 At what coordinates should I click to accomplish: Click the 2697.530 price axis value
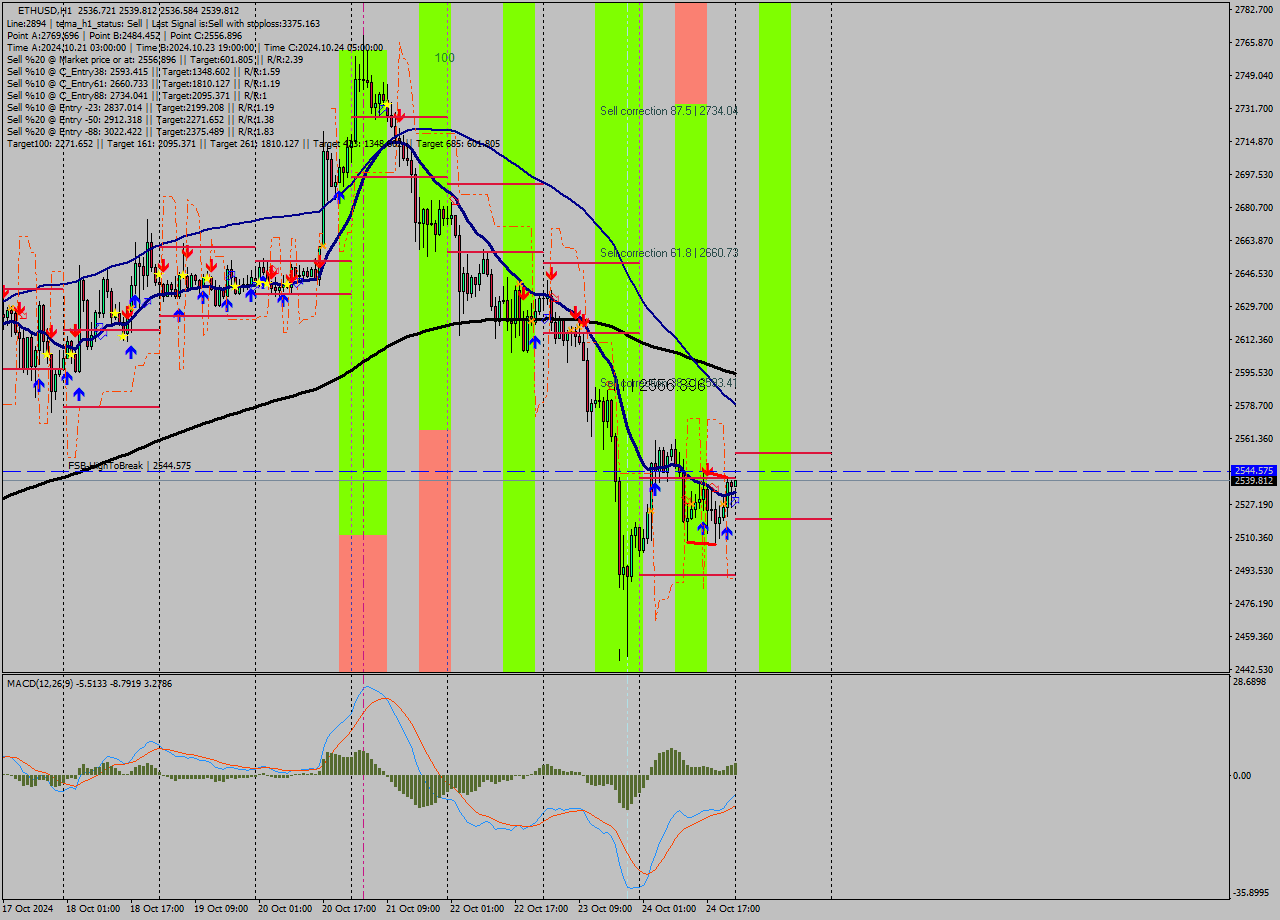click(1254, 174)
